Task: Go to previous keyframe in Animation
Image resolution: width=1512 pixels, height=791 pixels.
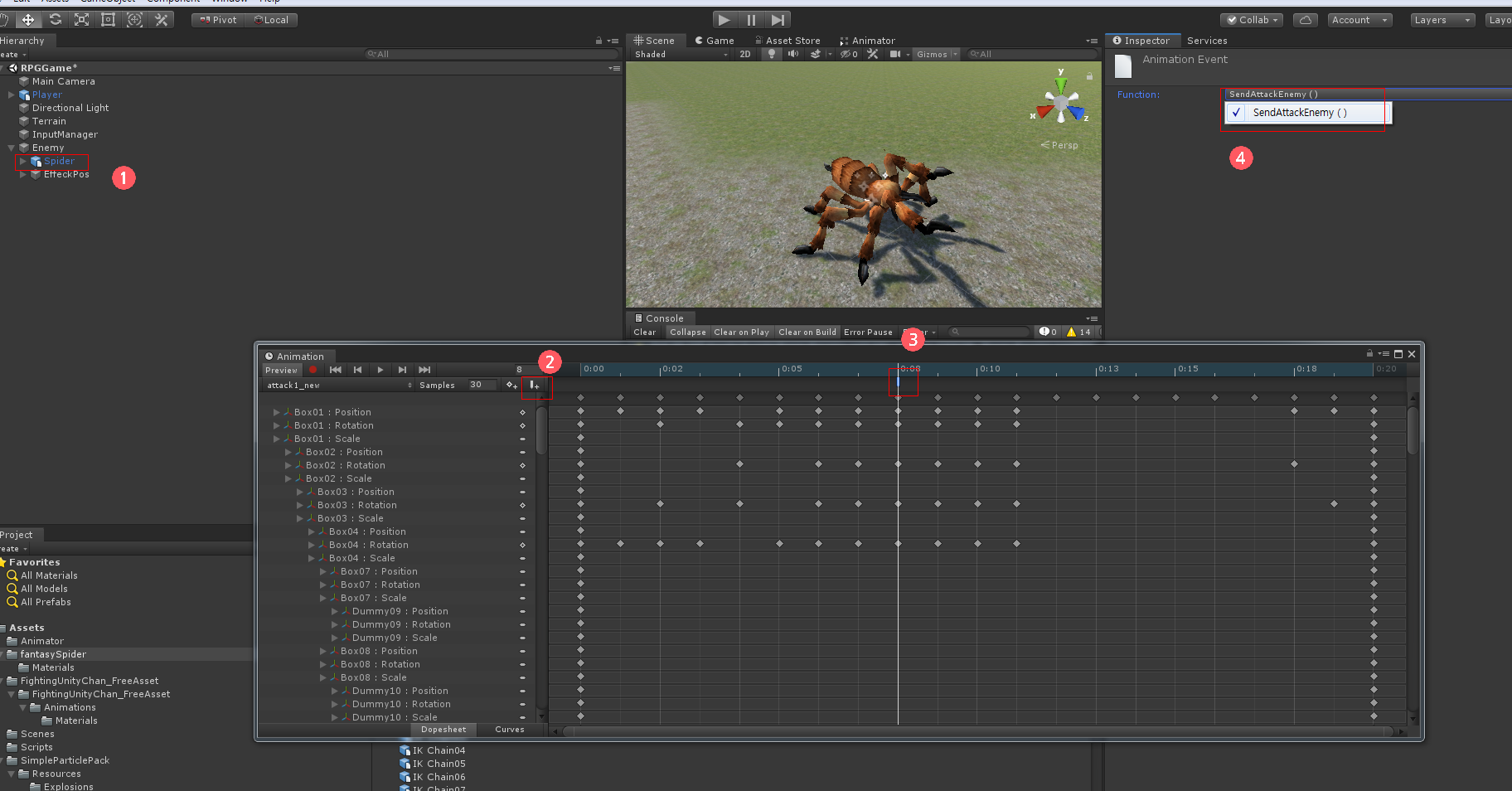Action: click(x=358, y=370)
